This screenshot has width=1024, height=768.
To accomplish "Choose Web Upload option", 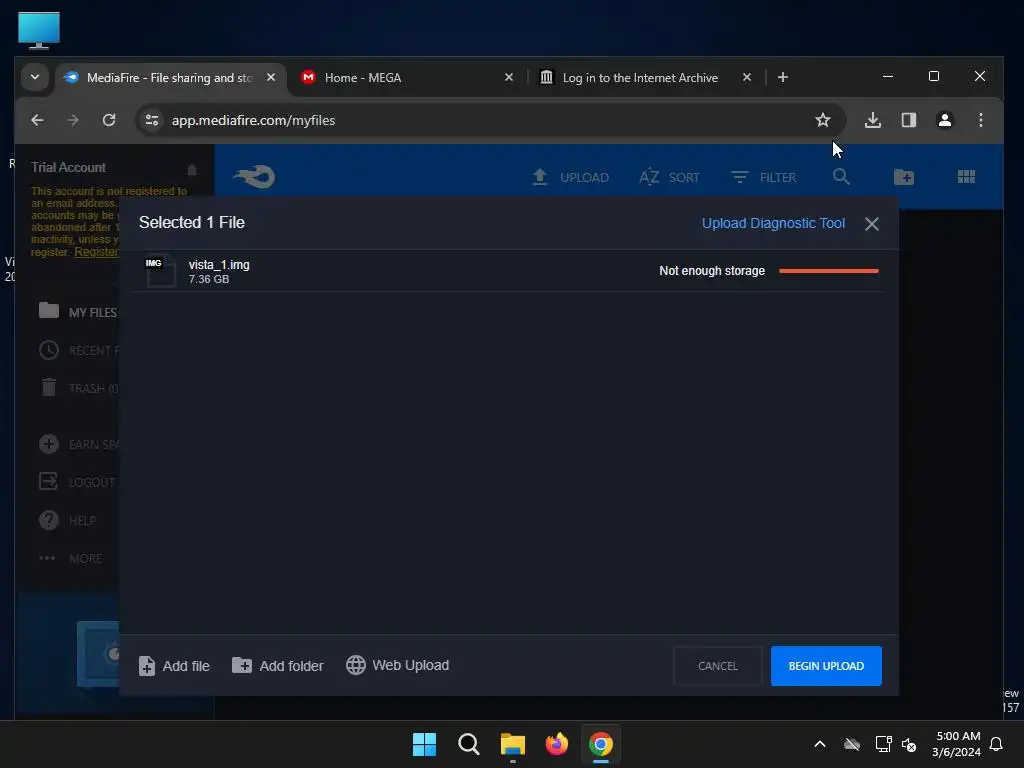I will [397, 665].
